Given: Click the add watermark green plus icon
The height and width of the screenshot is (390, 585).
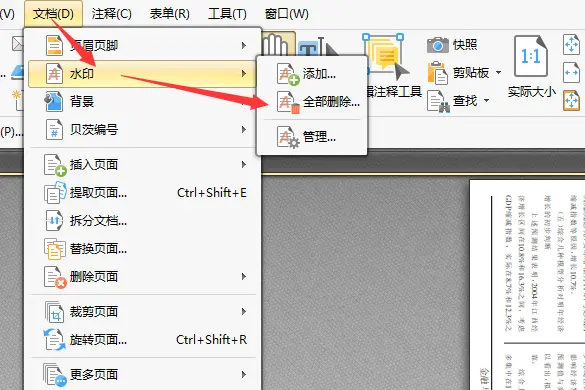Looking at the screenshot, I should (x=288, y=74).
